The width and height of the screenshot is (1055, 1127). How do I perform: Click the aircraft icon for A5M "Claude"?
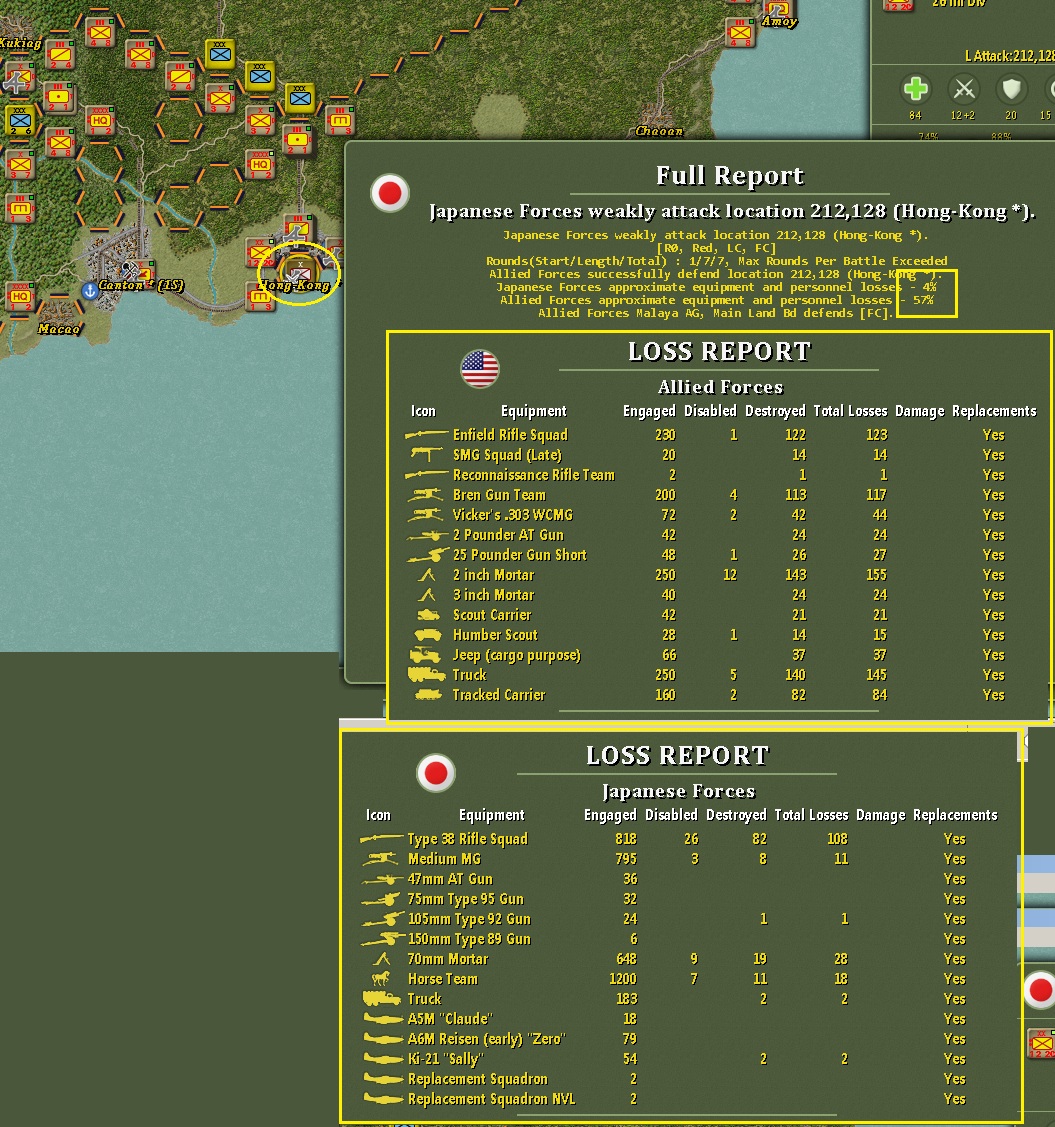click(x=383, y=1018)
